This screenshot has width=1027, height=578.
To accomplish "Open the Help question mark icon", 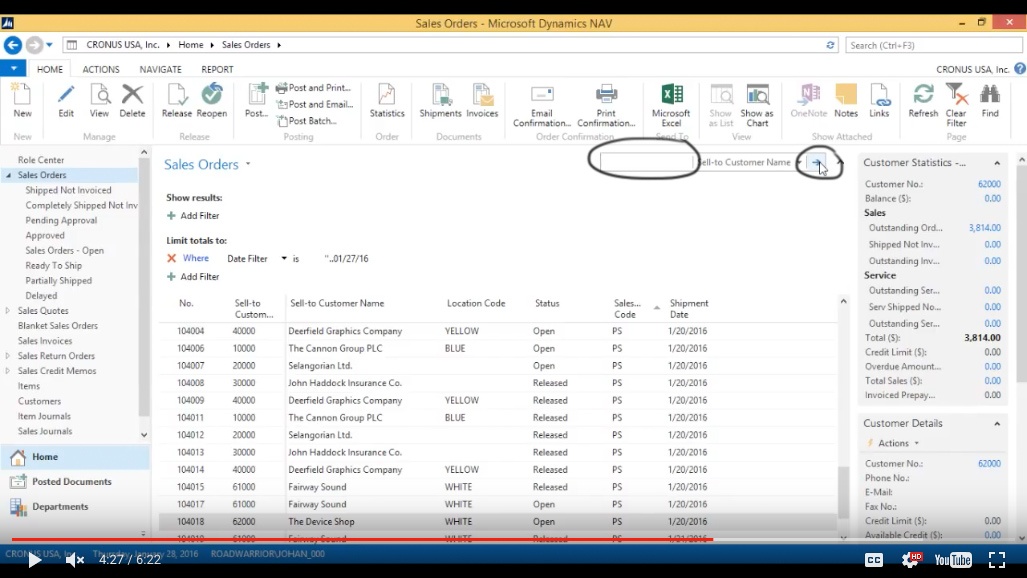I will (1019, 68).
